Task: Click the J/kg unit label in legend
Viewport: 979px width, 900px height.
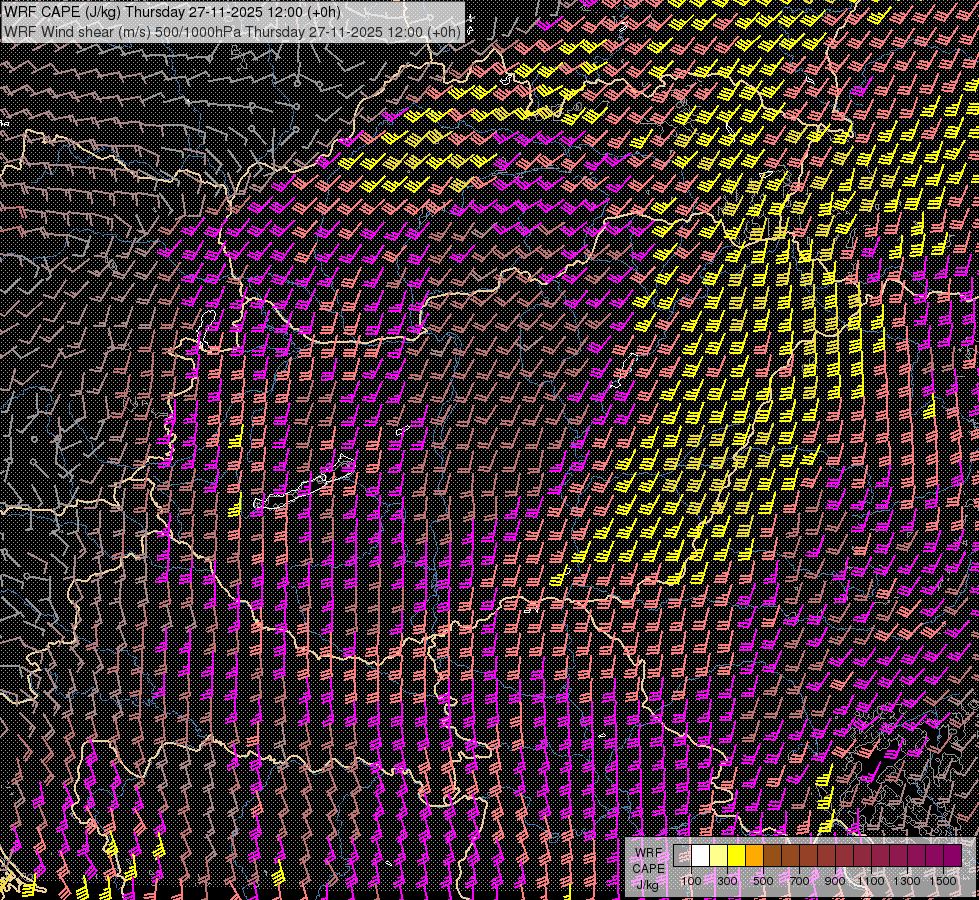Action: (648, 884)
